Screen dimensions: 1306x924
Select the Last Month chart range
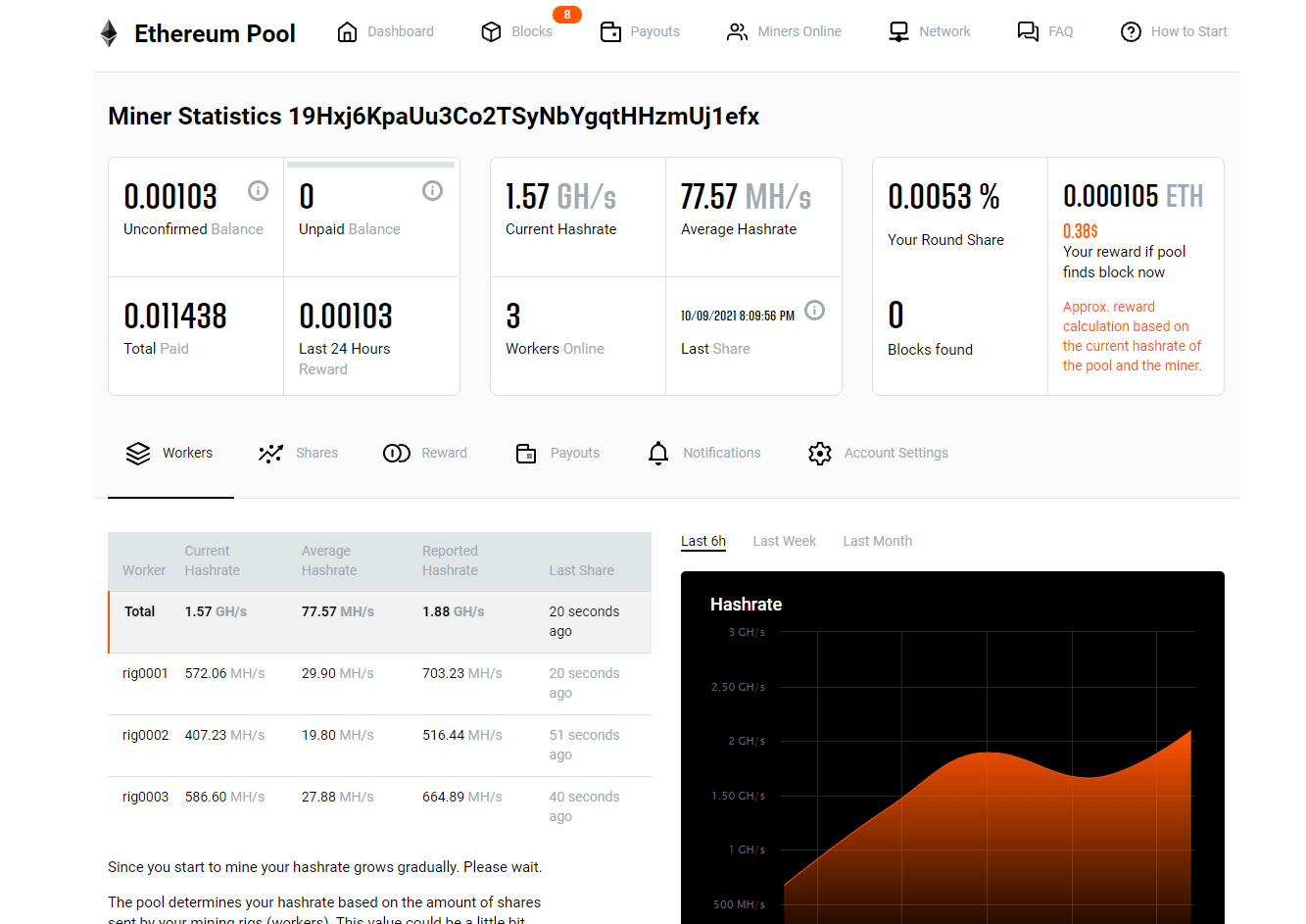(x=877, y=541)
